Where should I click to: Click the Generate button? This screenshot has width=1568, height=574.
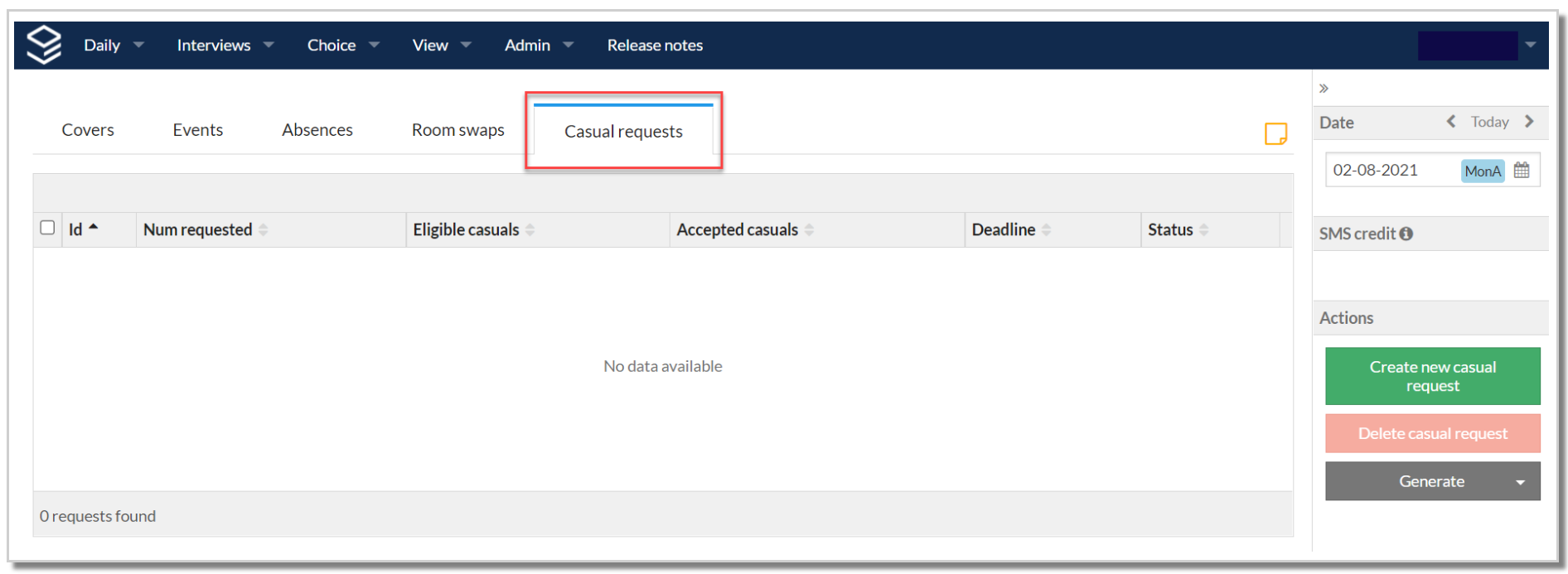pyautogui.click(x=1431, y=481)
